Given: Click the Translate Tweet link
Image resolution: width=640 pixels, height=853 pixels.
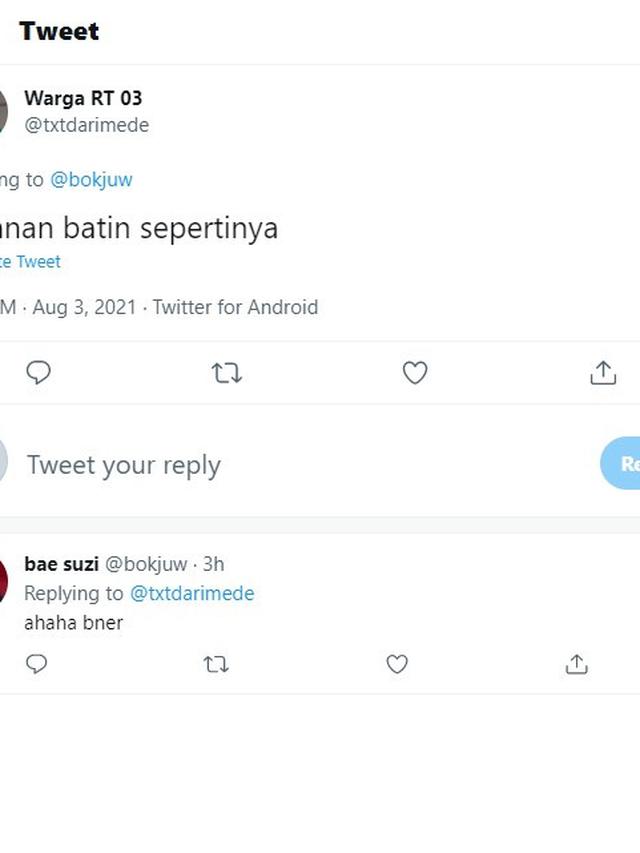Looking at the screenshot, I should point(30,261).
